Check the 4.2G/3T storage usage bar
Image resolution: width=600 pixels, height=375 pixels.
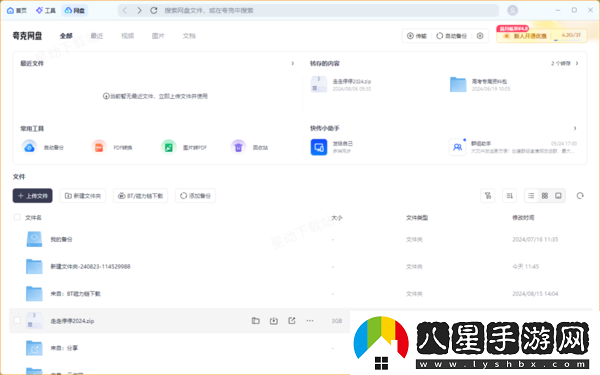[x=568, y=36]
